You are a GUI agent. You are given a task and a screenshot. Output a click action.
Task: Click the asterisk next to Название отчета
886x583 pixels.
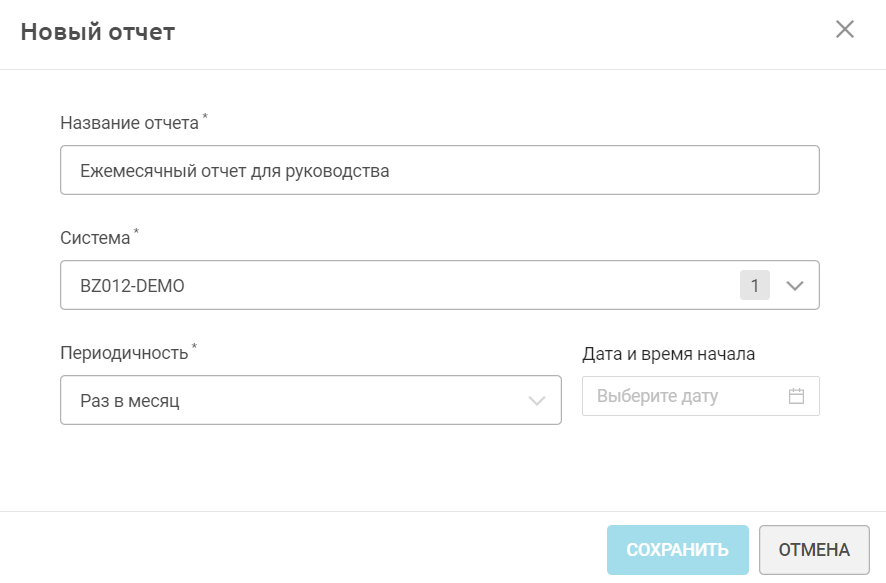[x=206, y=118]
